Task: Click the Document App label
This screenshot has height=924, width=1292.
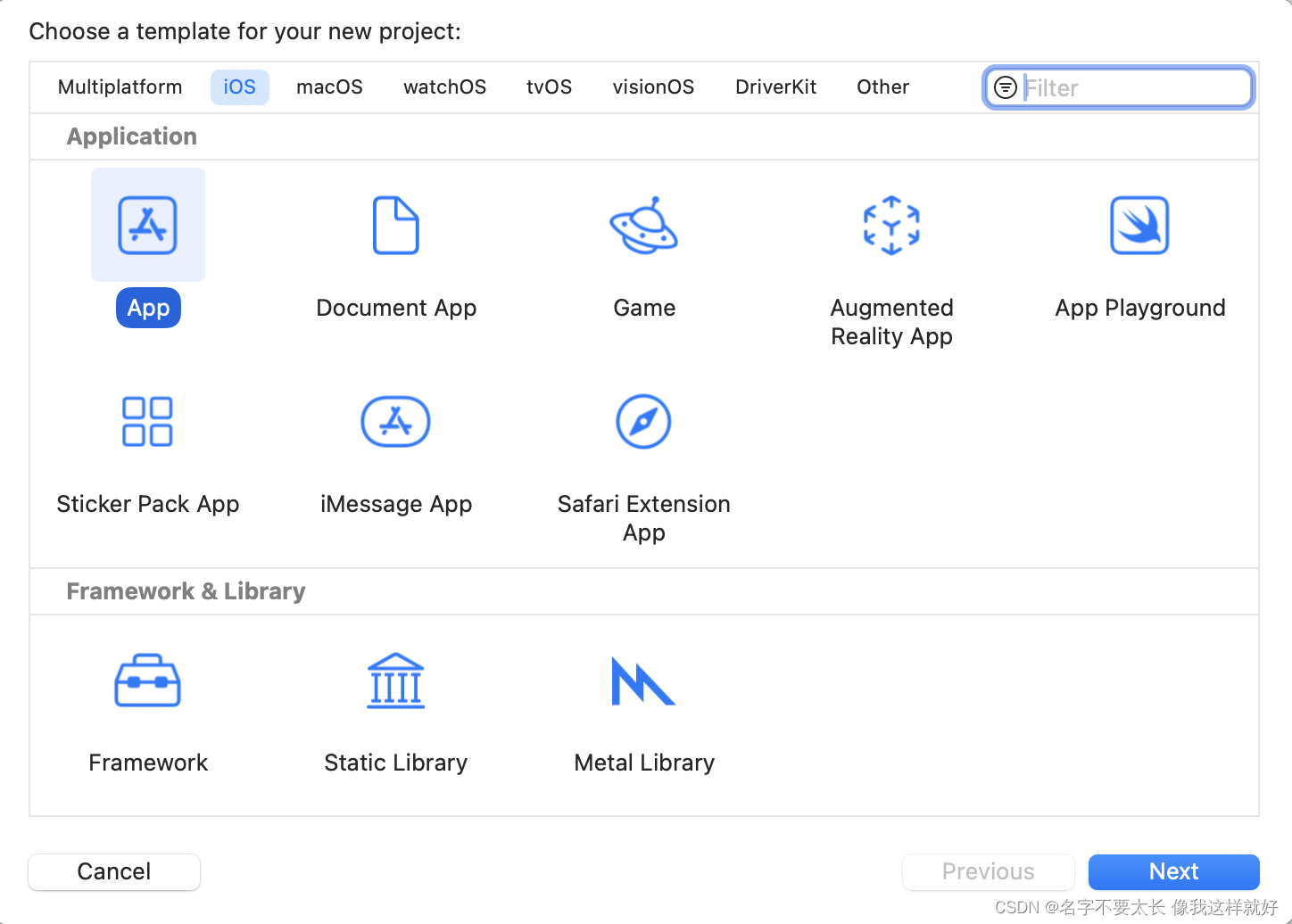Action: pyautogui.click(x=396, y=308)
